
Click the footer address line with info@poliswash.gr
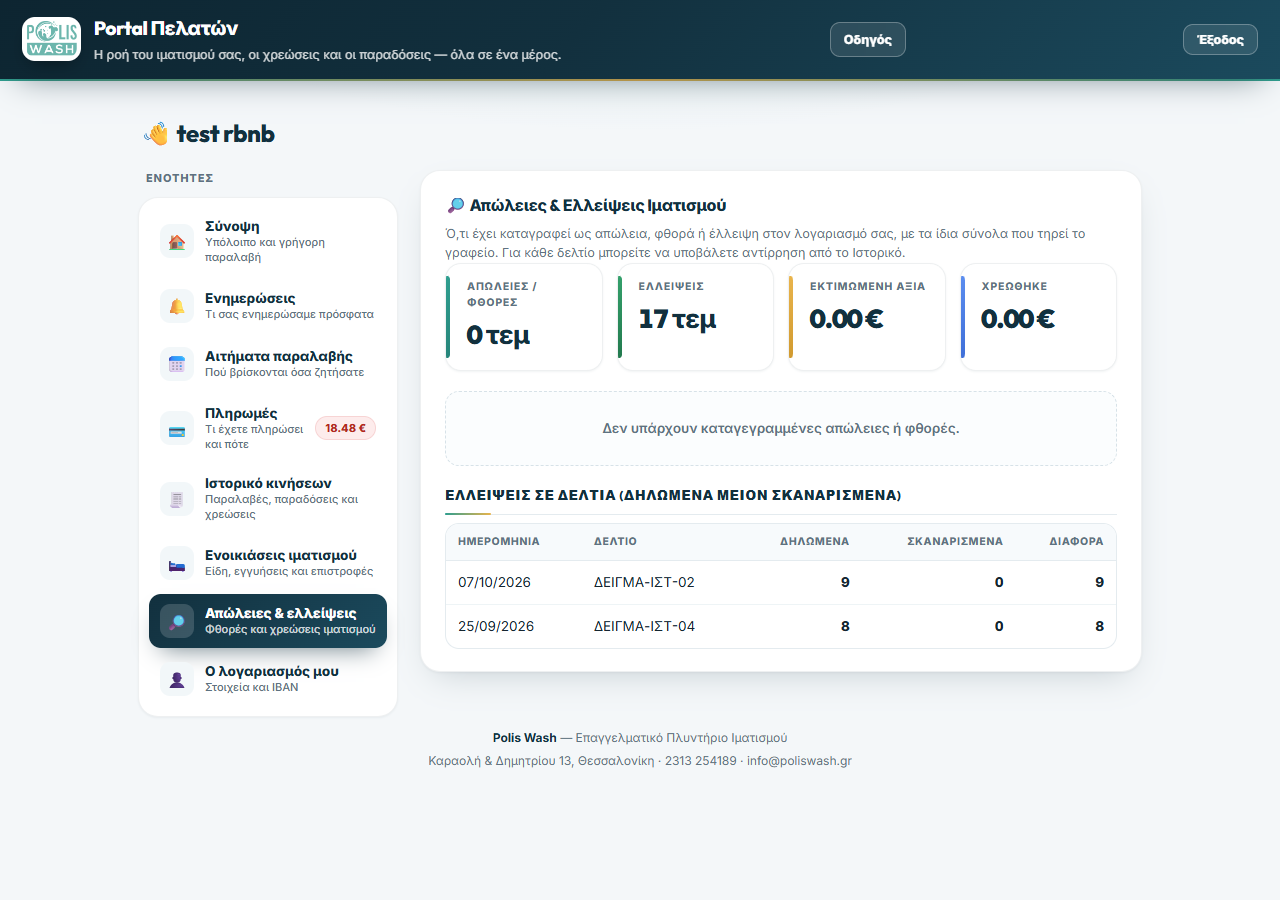[640, 761]
